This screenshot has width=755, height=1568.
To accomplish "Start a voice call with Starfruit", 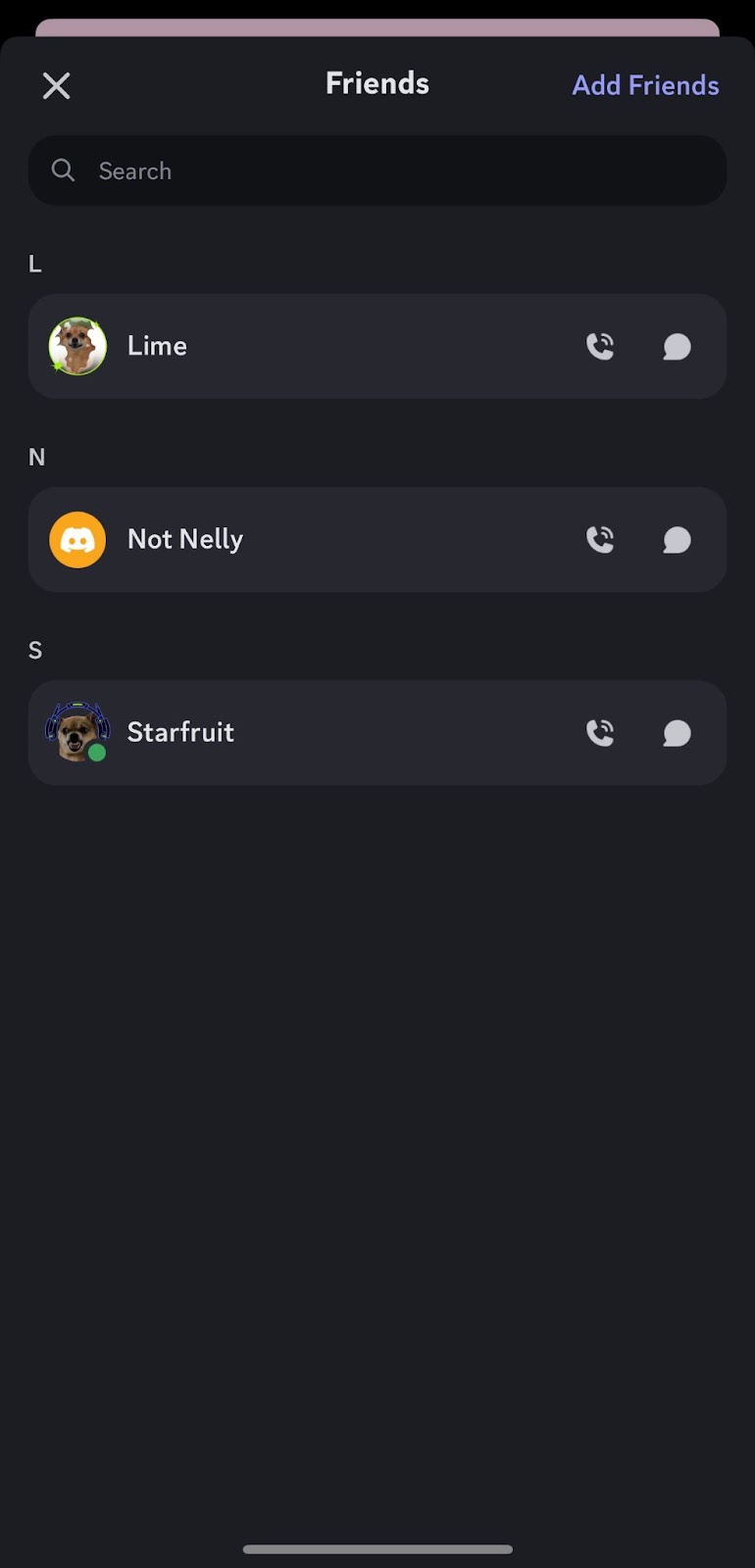I will pyautogui.click(x=601, y=732).
